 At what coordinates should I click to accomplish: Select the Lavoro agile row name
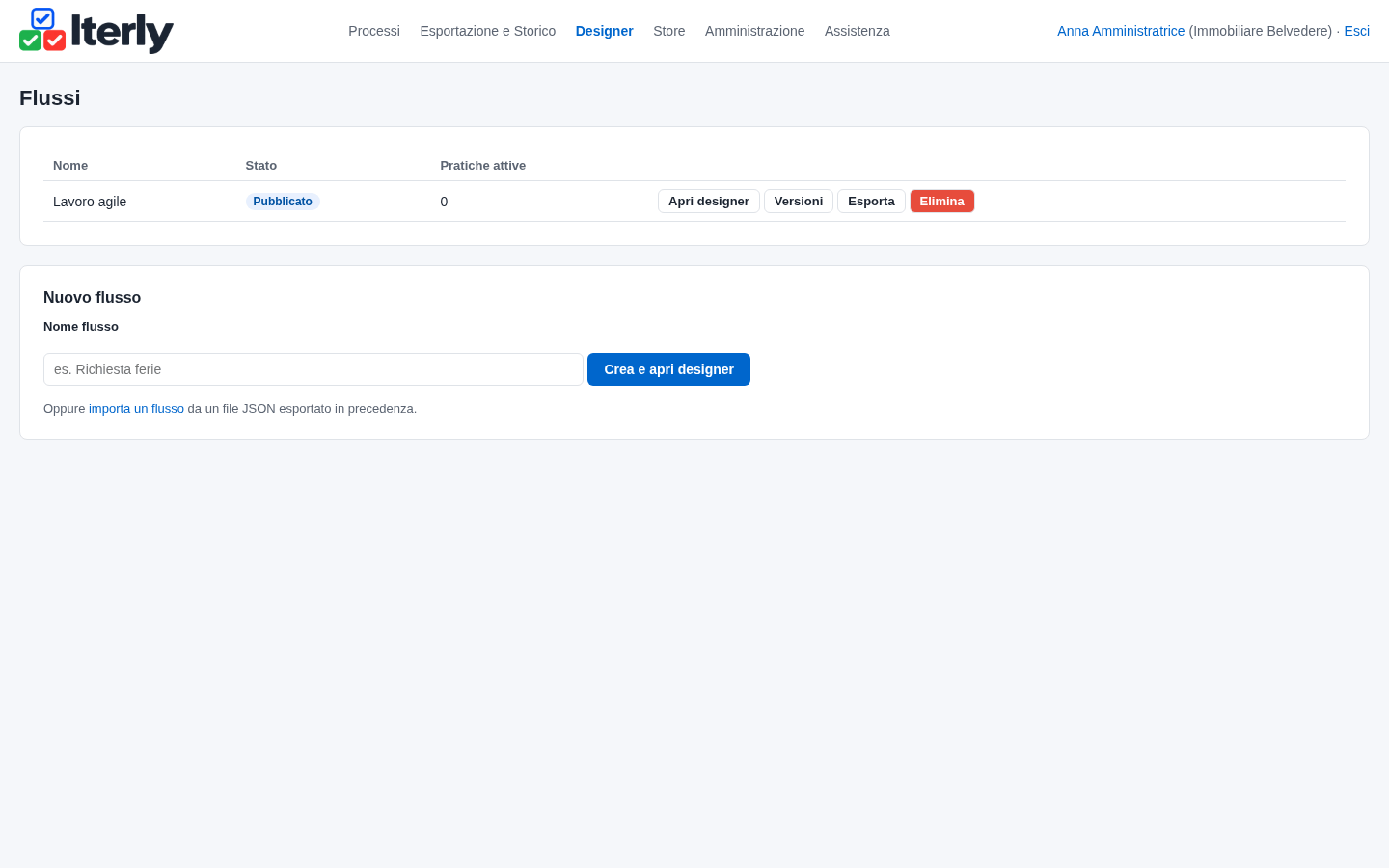tap(90, 202)
